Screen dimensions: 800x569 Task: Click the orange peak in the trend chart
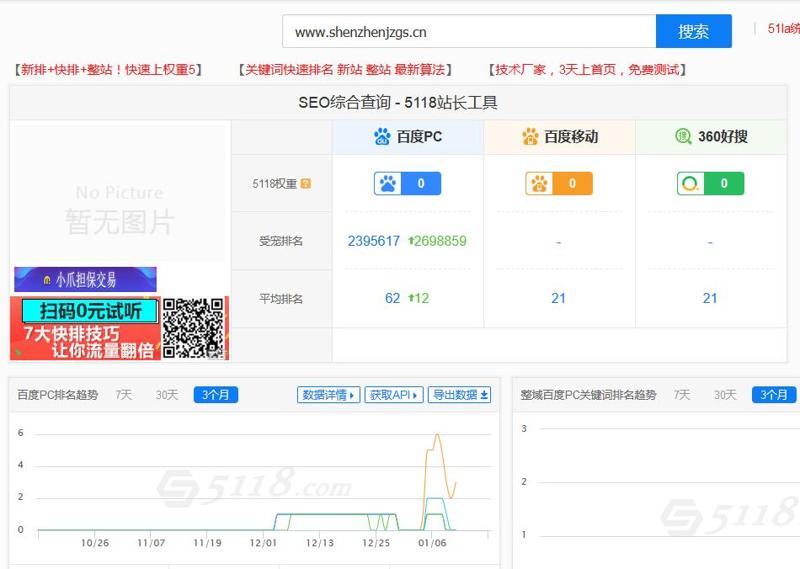pyautogui.click(x=437, y=435)
